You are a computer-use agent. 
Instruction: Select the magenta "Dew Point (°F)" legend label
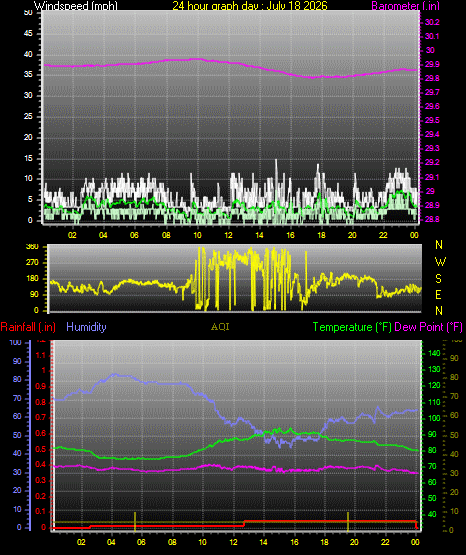(428, 327)
